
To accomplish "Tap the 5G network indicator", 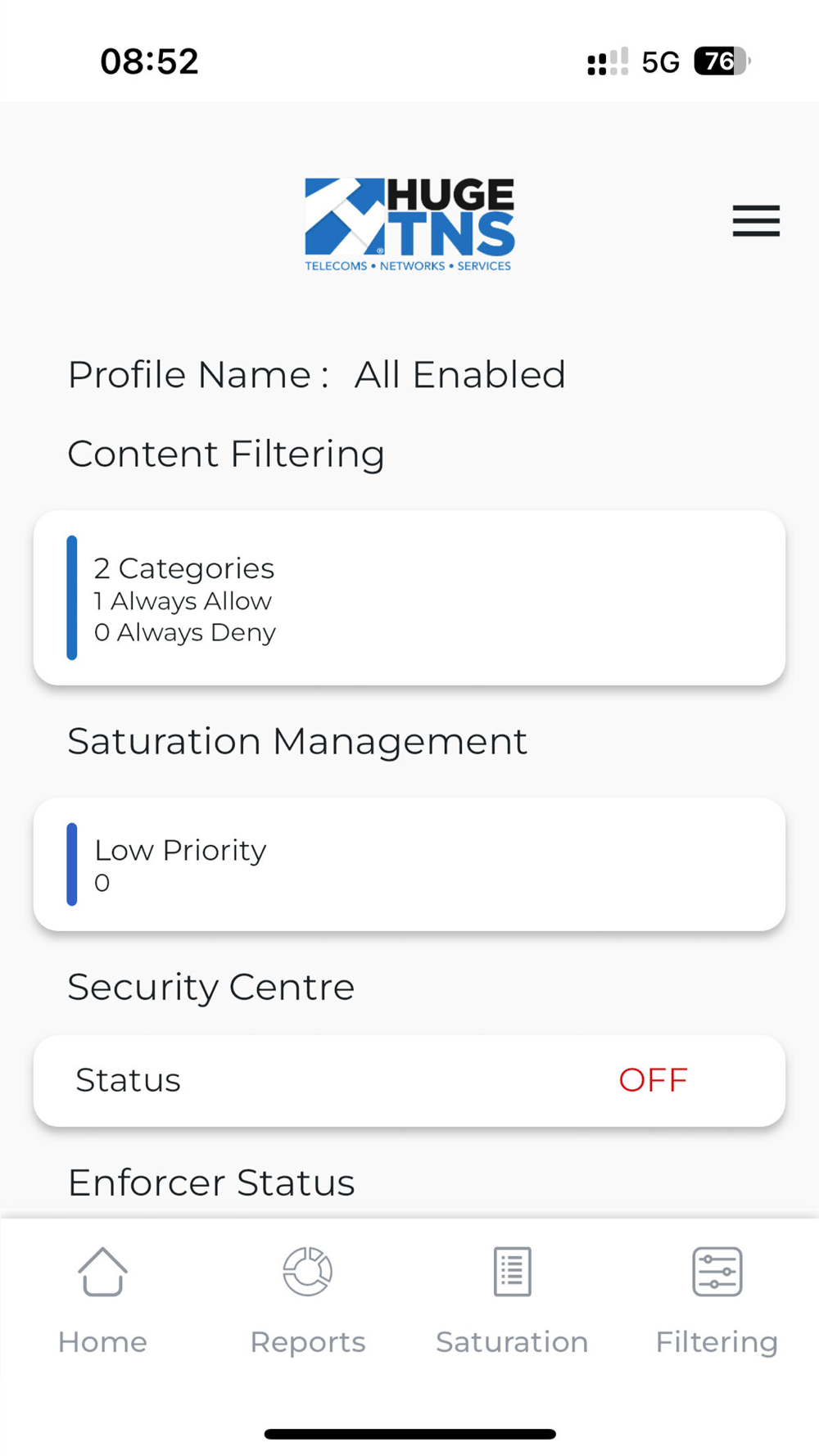I will (660, 62).
